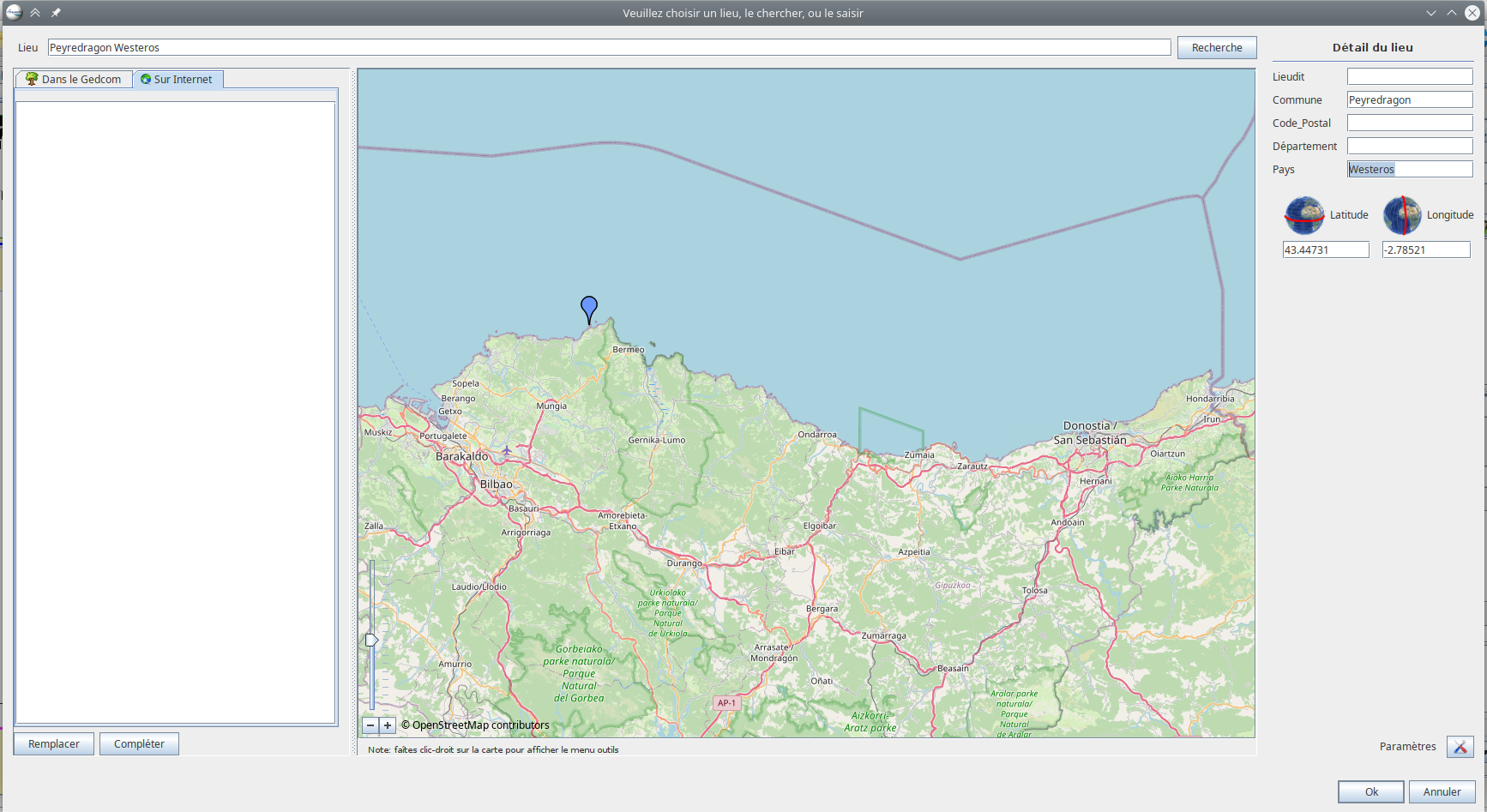Screen dimensions: 1487x812
Task: Click Azpeitia label on the map
Action: point(914,552)
